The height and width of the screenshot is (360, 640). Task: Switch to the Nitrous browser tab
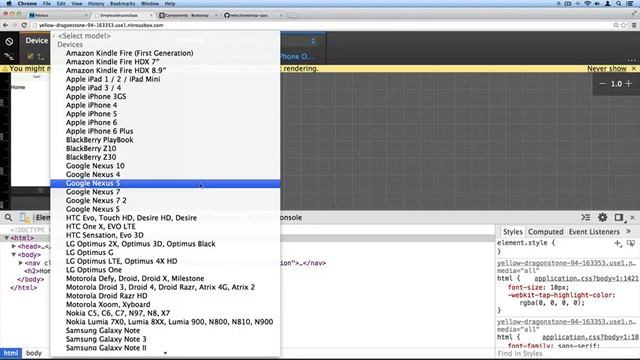(57, 15)
